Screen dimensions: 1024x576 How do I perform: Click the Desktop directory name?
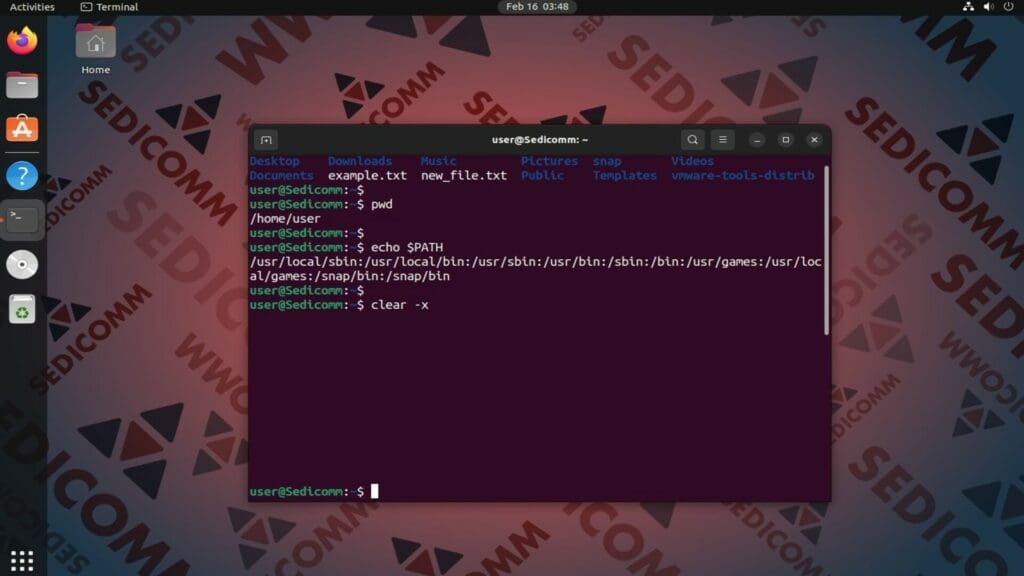pyautogui.click(x=274, y=161)
